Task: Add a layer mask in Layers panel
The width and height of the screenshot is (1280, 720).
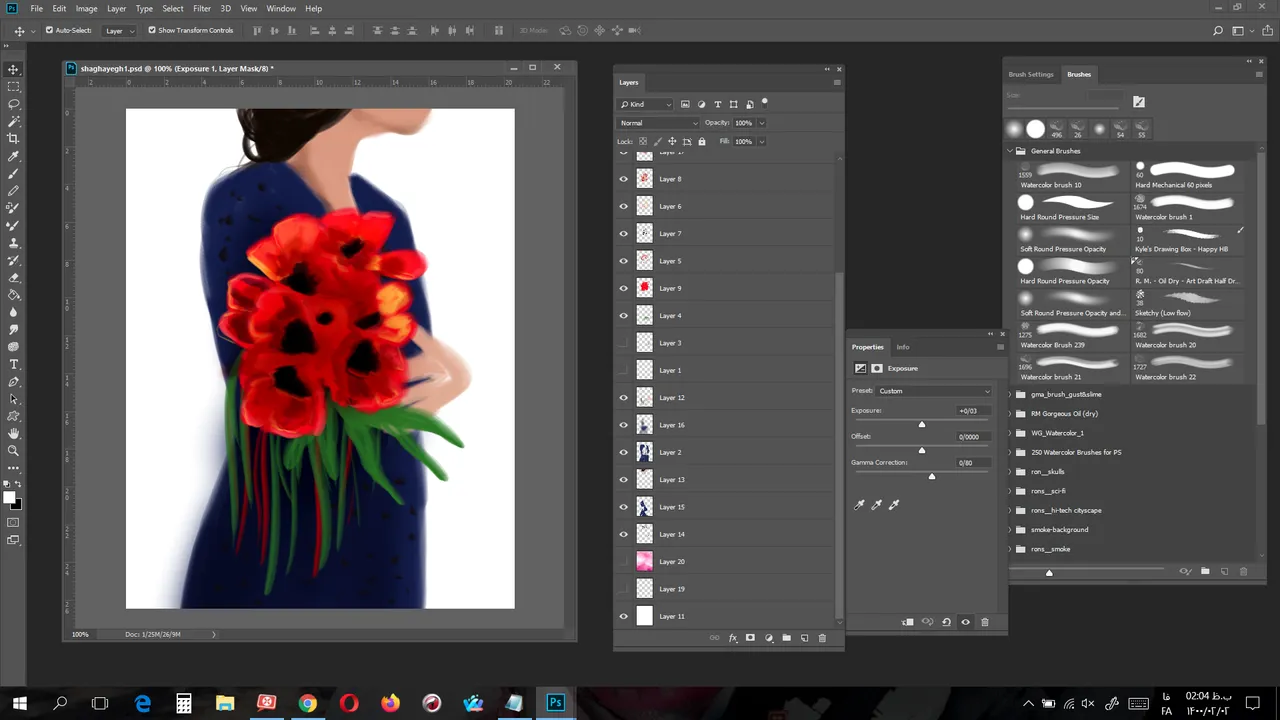Action: 751,638
